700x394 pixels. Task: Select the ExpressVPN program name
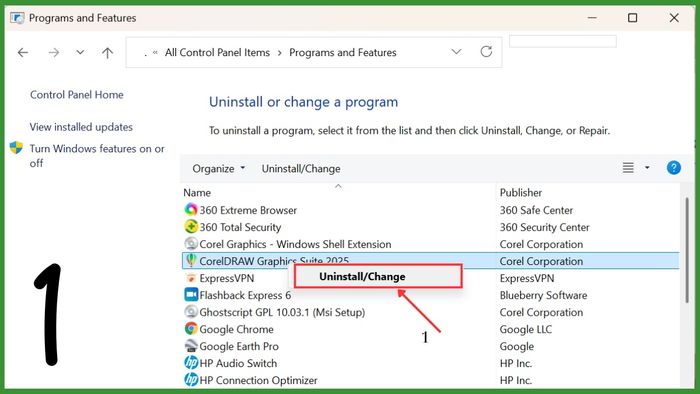(x=226, y=278)
